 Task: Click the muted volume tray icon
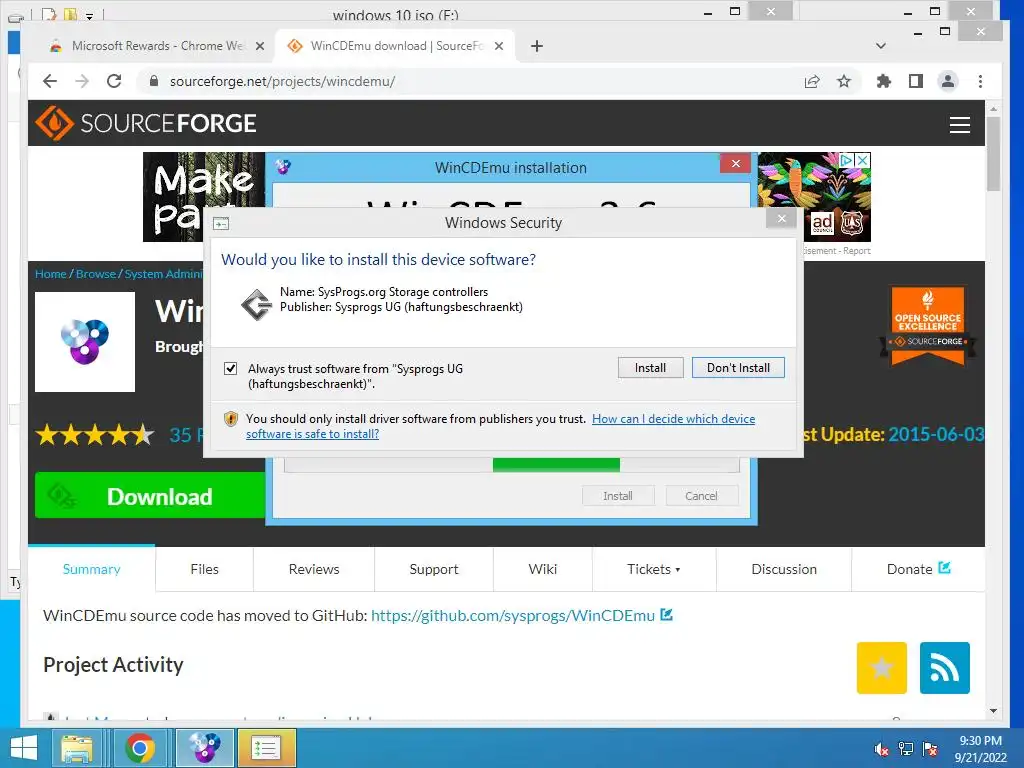[882, 749]
